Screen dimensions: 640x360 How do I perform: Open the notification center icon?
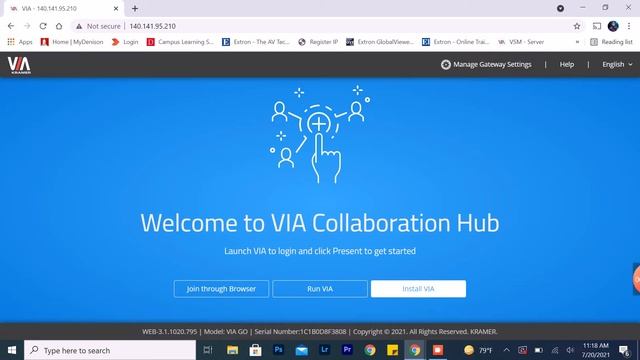pyautogui.click(x=624, y=350)
